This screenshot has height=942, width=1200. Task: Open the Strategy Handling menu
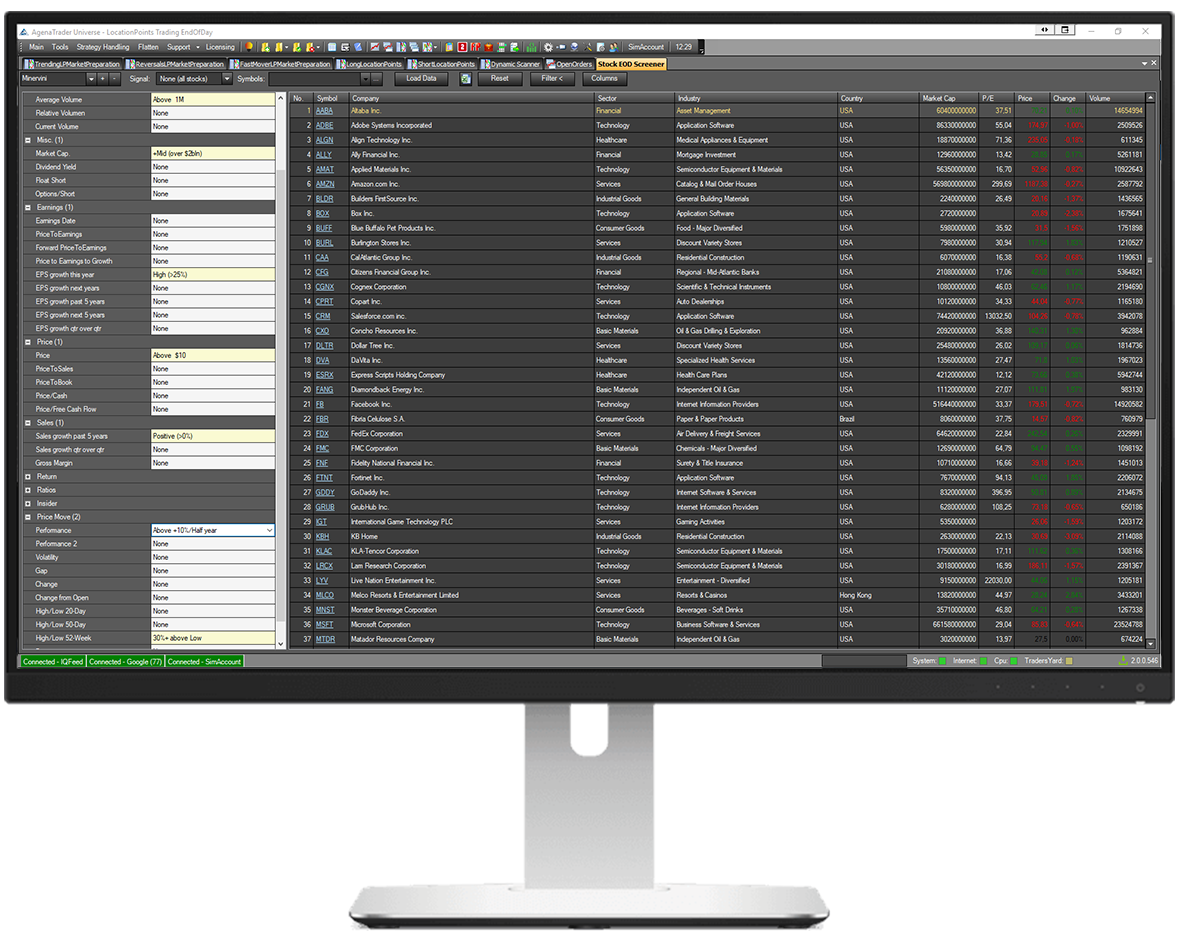click(x=103, y=47)
